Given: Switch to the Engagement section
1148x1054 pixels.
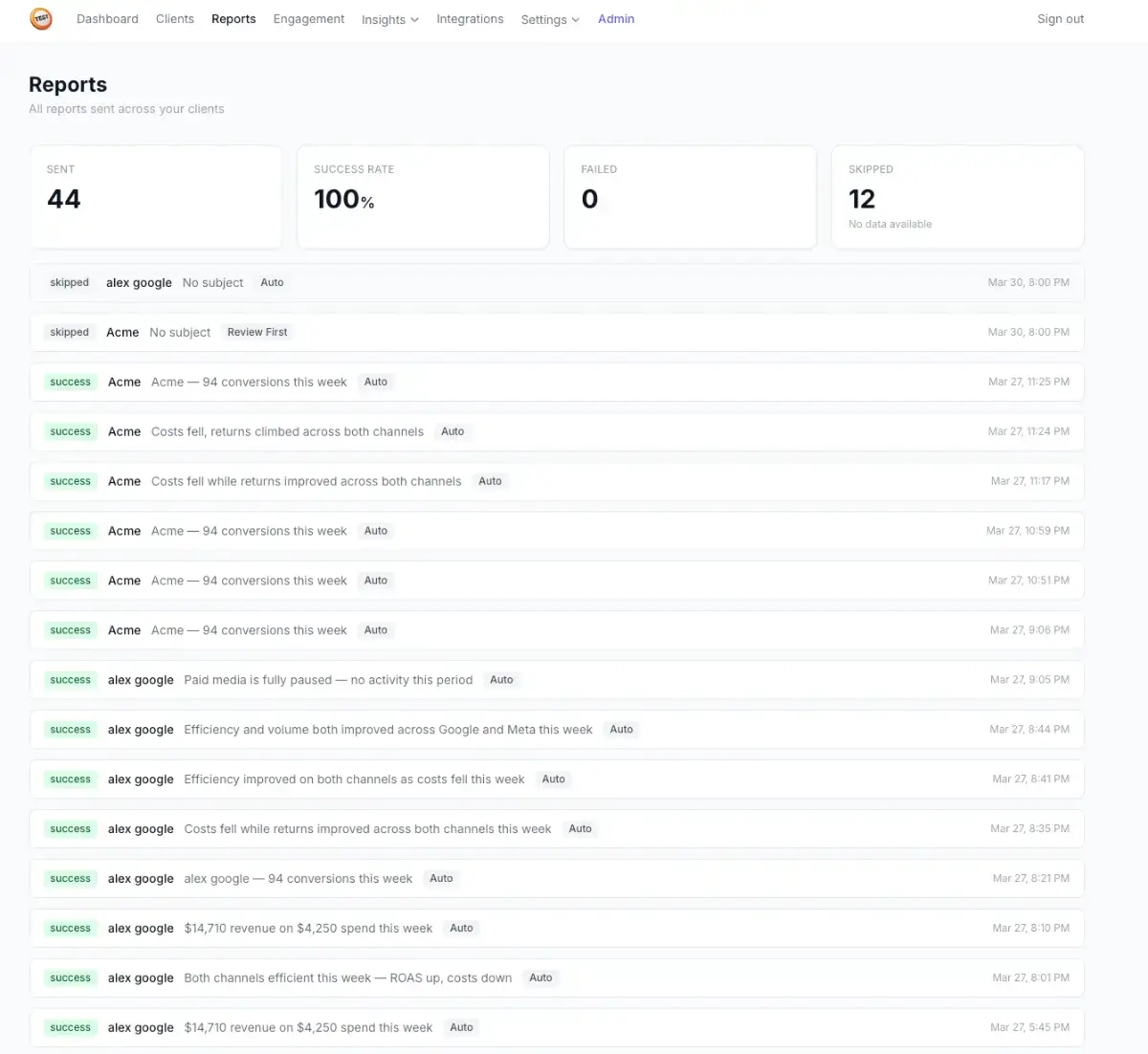Looking at the screenshot, I should 308,19.
